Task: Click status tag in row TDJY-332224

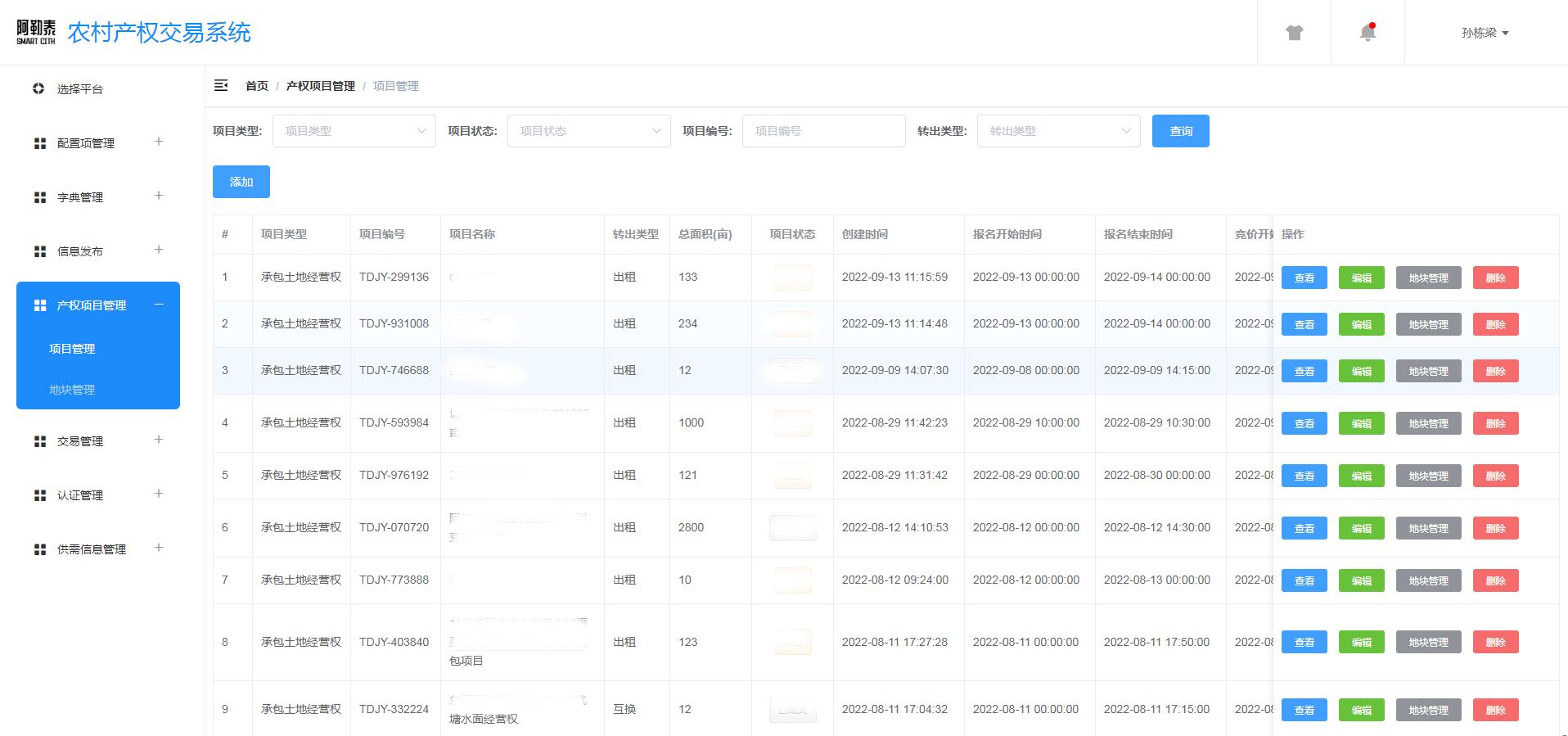Action: (793, 710)
